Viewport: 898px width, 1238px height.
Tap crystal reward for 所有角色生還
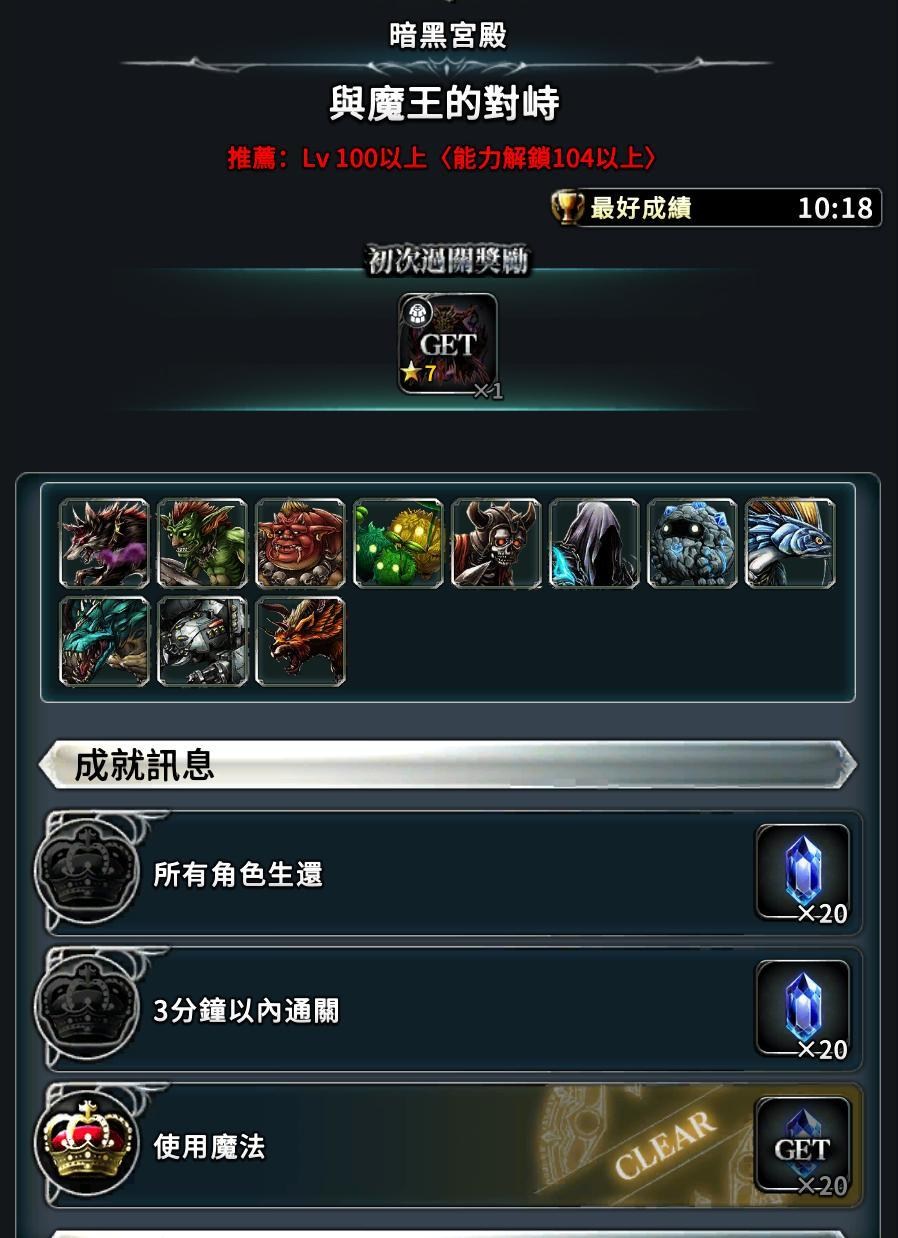point(803,873)
